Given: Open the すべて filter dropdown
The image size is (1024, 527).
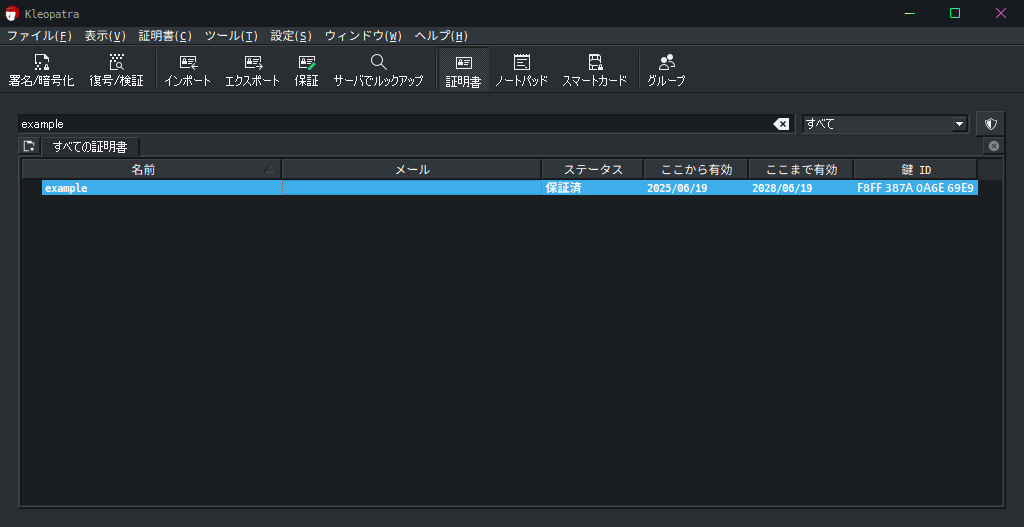Looking at the screenshot, I should [x=886, y=124].
